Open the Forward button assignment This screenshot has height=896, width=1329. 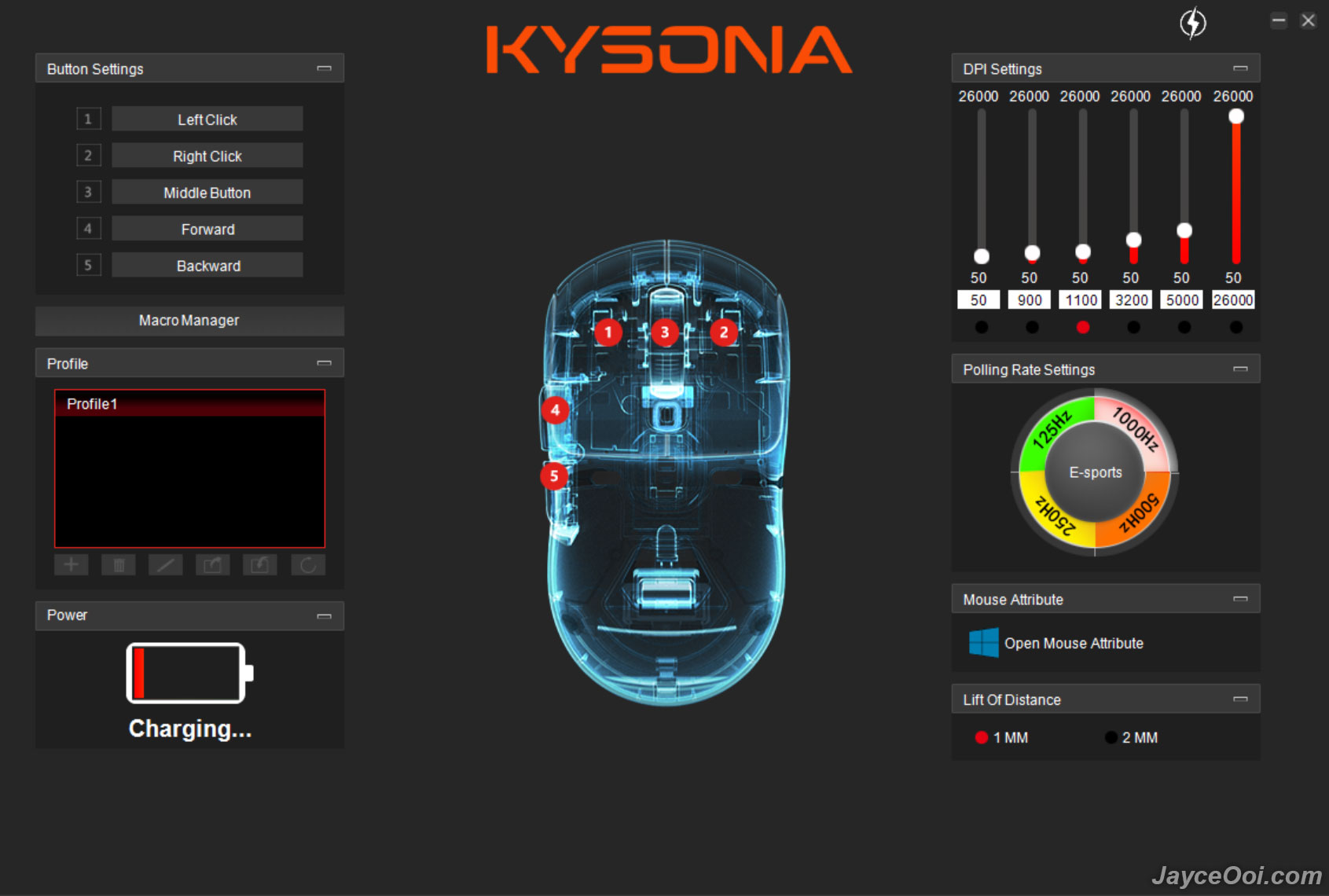pyautogui.click(x=207, y=229)
